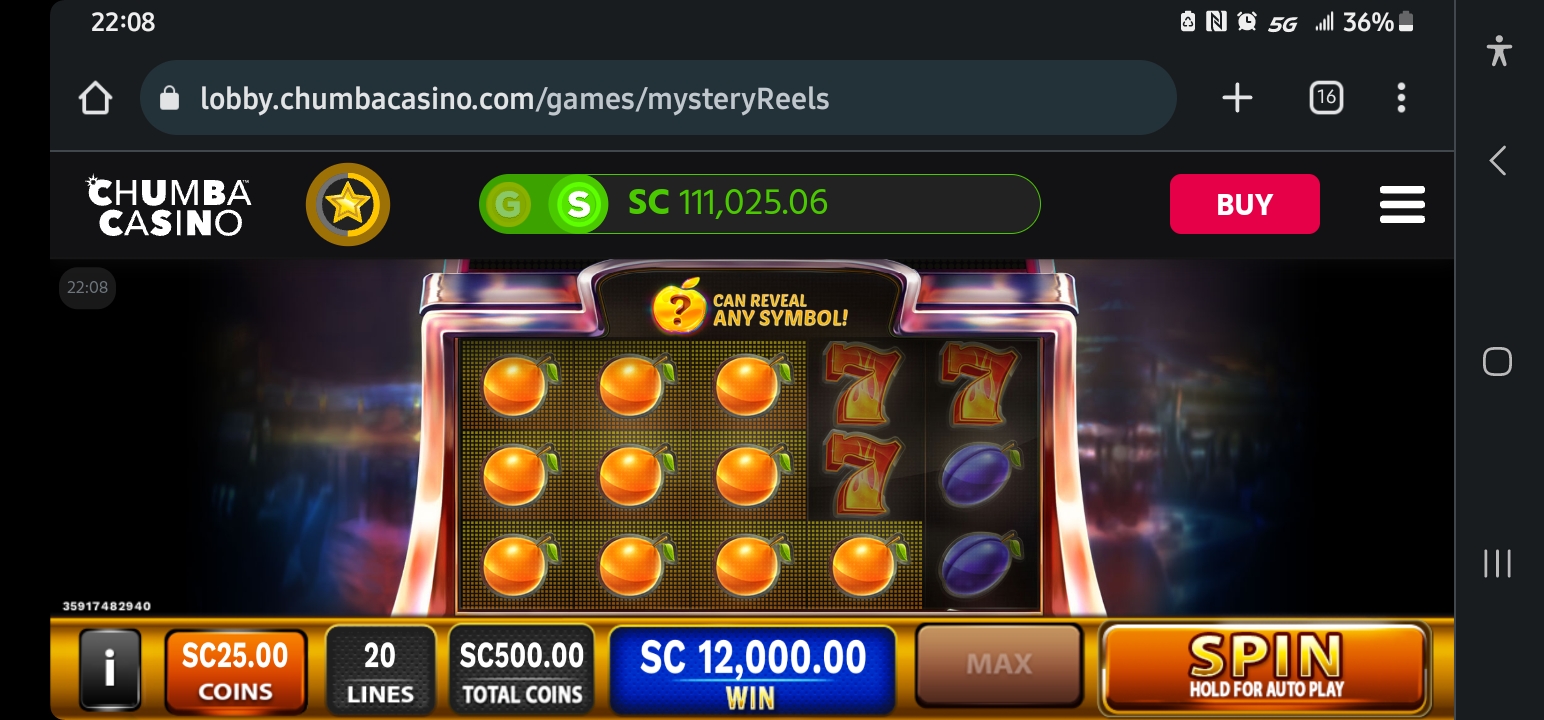1544x720 pixels.
Task: Click the MAX bet button
Action: [999, 664]
